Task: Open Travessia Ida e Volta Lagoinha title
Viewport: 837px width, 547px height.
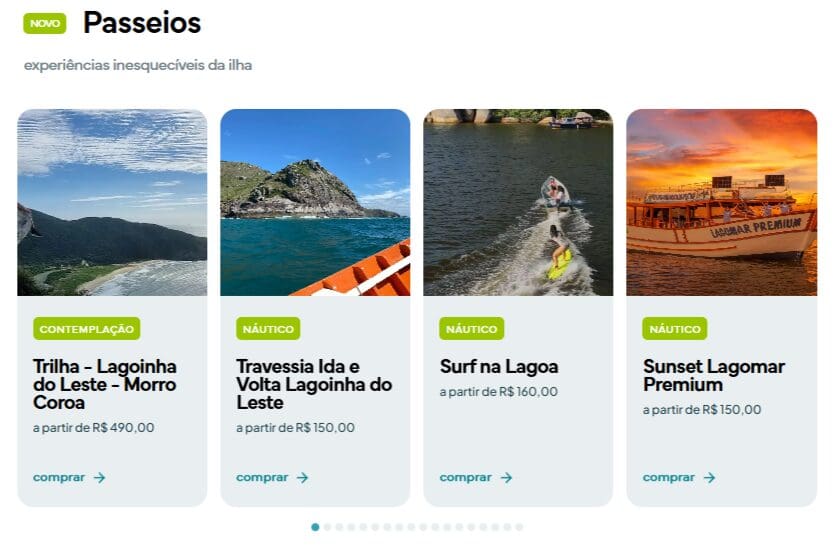Action: (314, 385)
